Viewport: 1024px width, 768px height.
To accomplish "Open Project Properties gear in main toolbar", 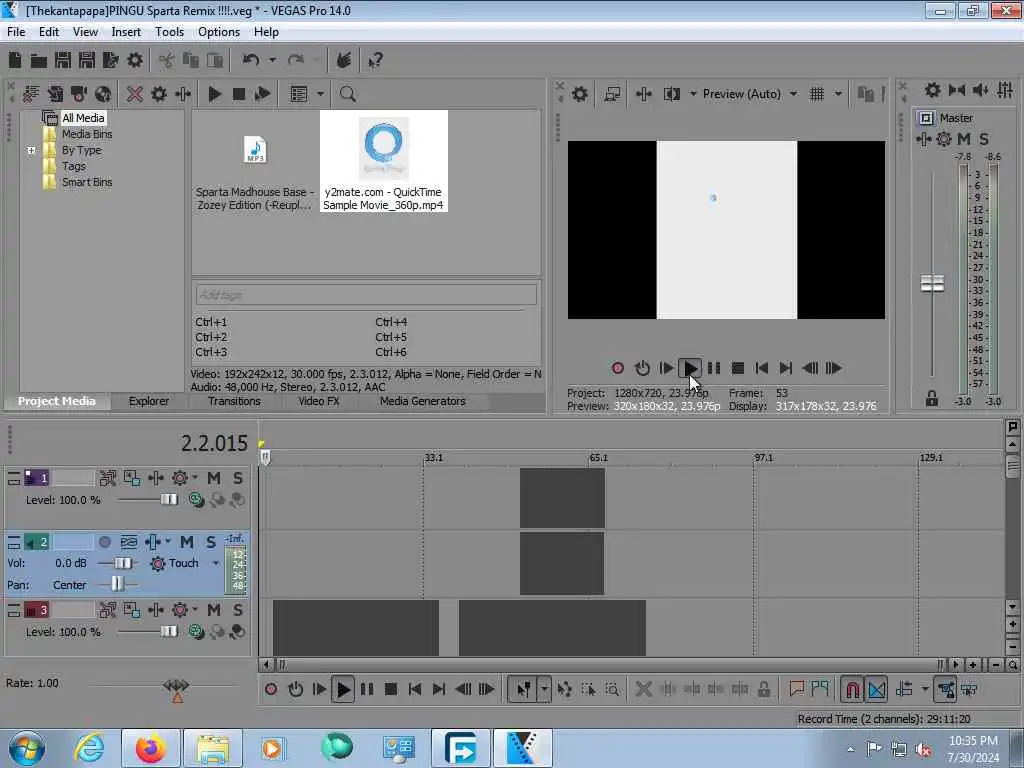I will point(135,60).
